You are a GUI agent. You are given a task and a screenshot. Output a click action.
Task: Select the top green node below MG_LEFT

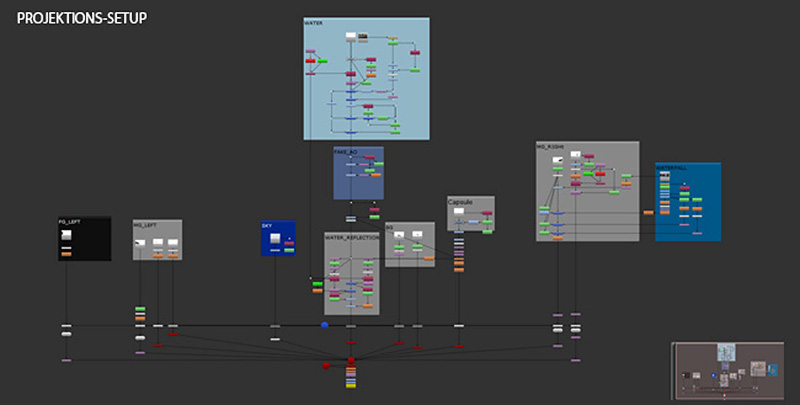pyautogui.click(x=140, y=308)
